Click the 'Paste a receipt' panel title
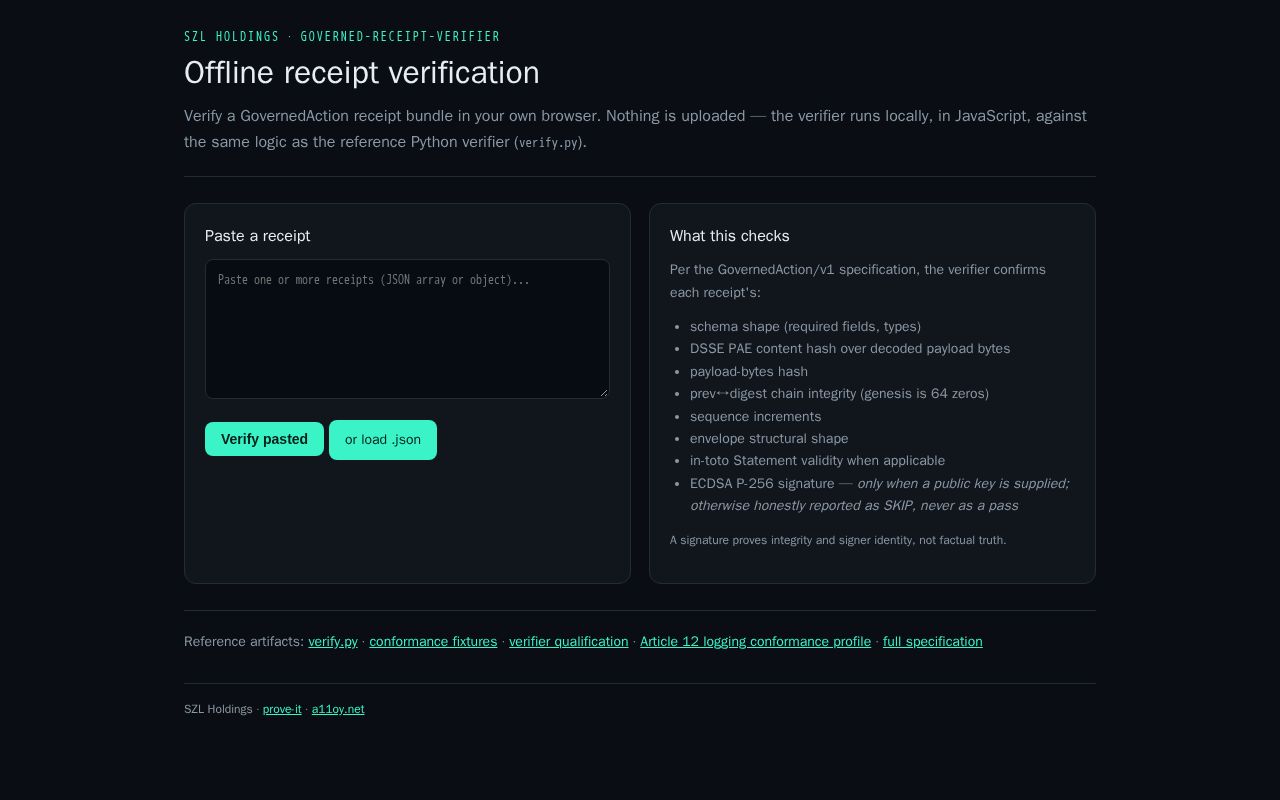 click(x=258, y=236)
